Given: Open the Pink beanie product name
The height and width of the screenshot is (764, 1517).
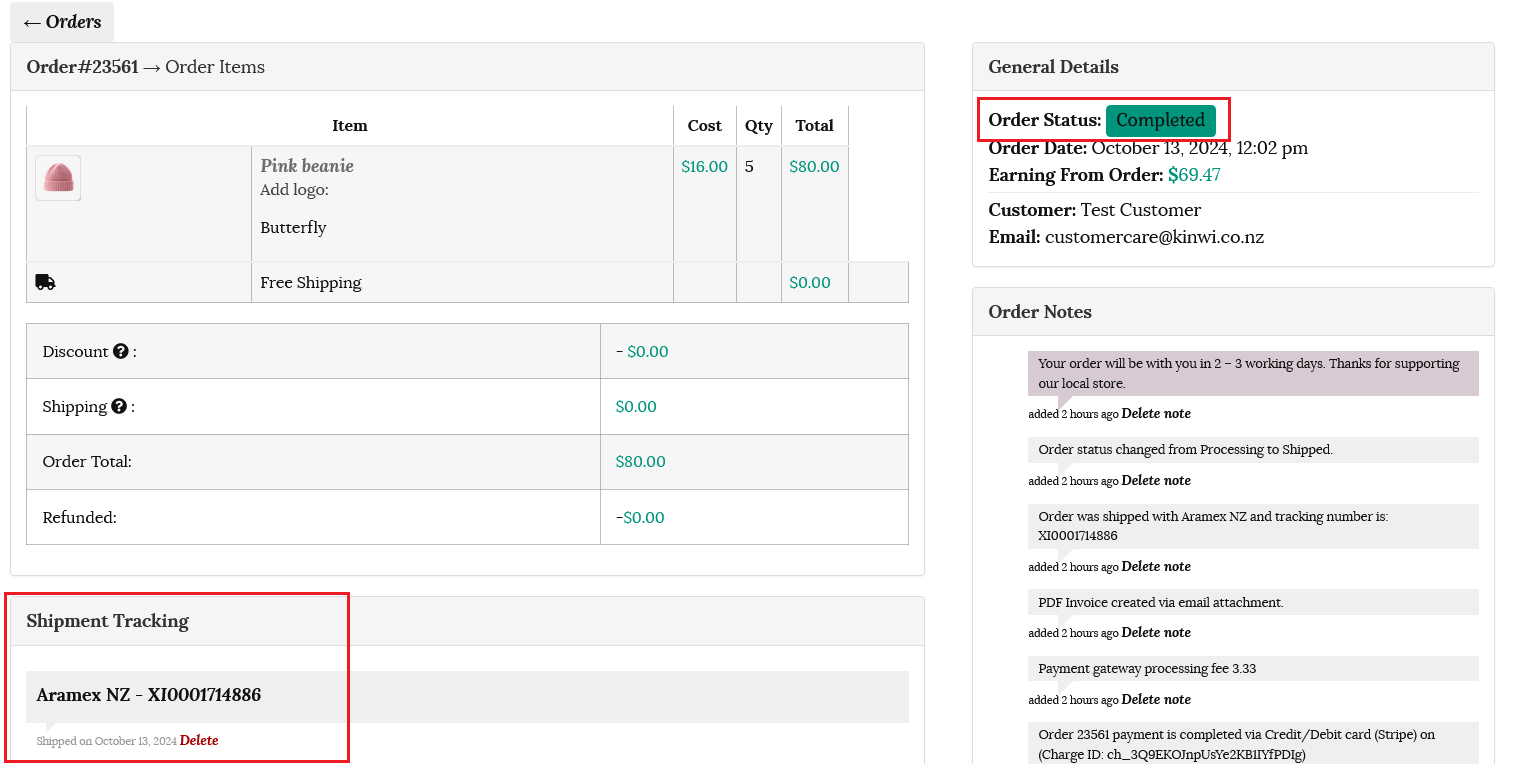Looking at the screenshot, I should coord(307,166).
